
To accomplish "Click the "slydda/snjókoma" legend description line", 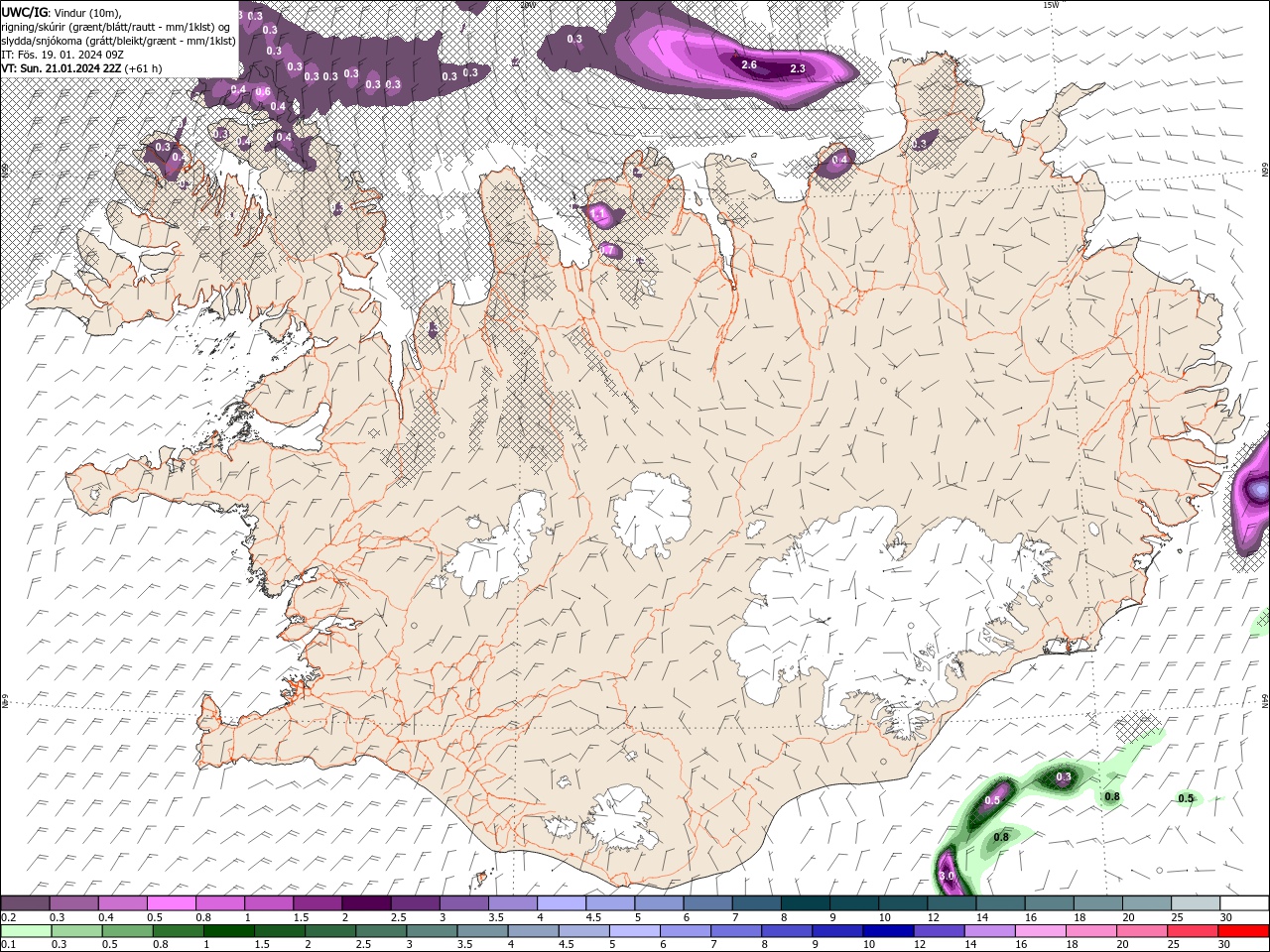I will click(118, 41).
